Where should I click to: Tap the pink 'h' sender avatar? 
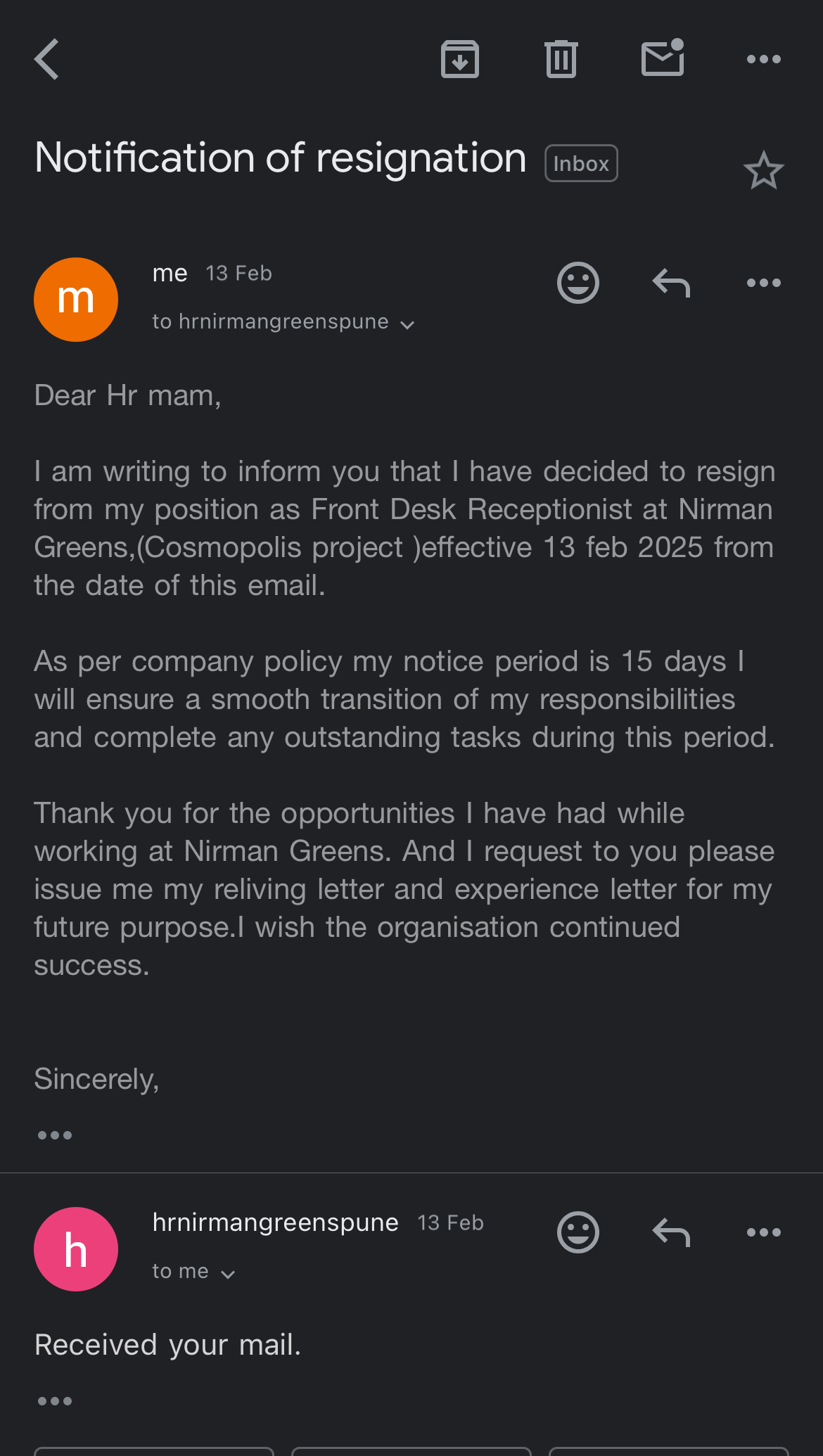pos(76,1249)
